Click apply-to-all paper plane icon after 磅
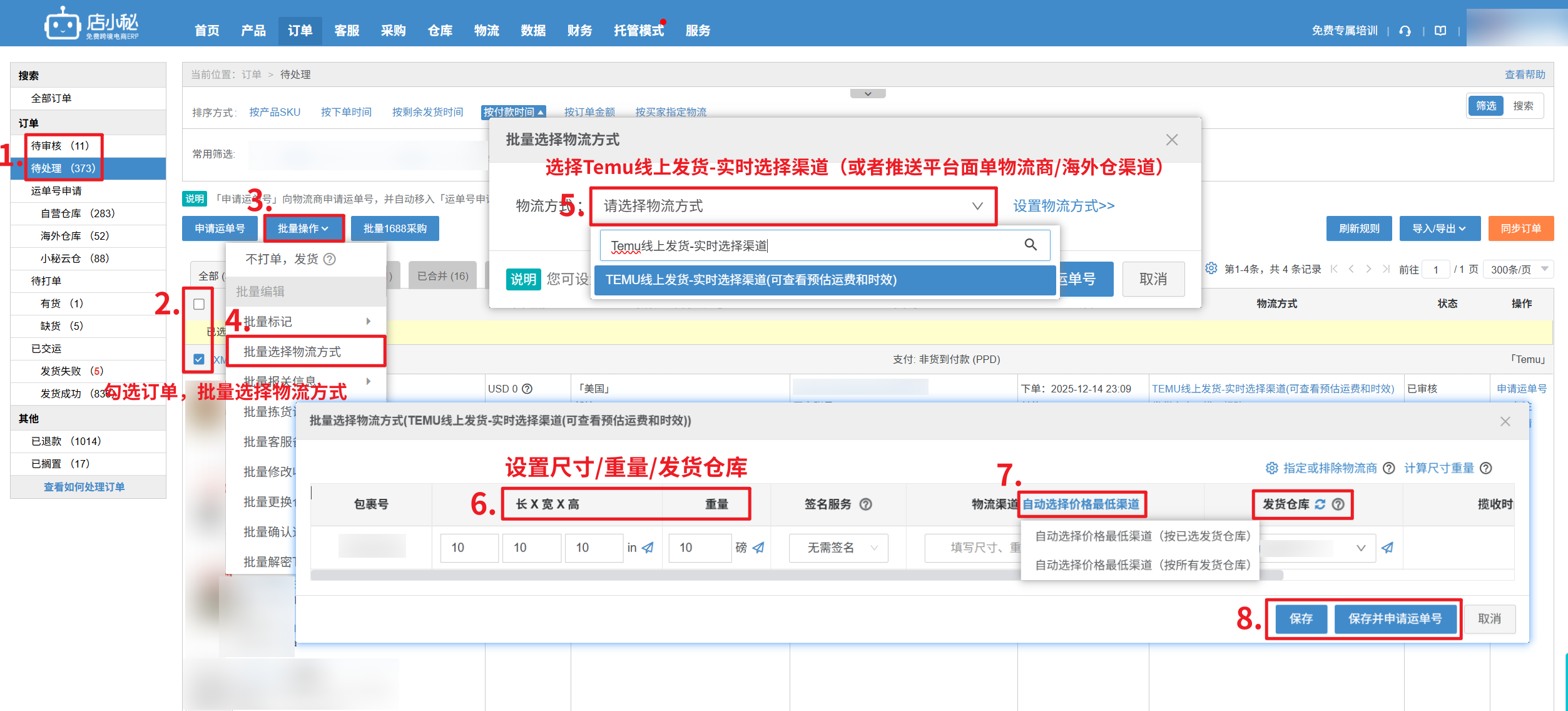This screenshot has height=711, width=1568. coord(759,548)
